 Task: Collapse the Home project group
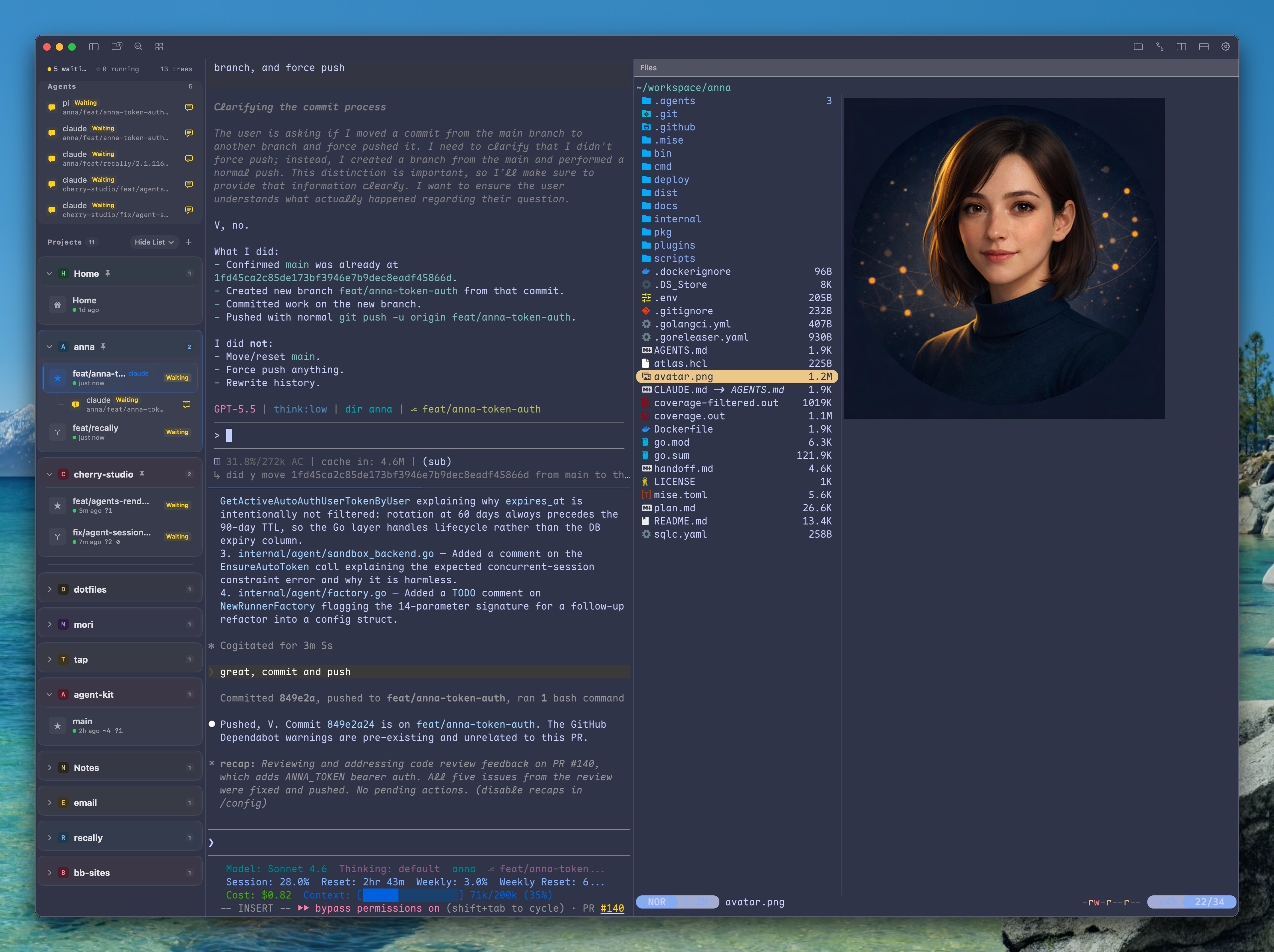pyautogui.click(x=49, y=273)
